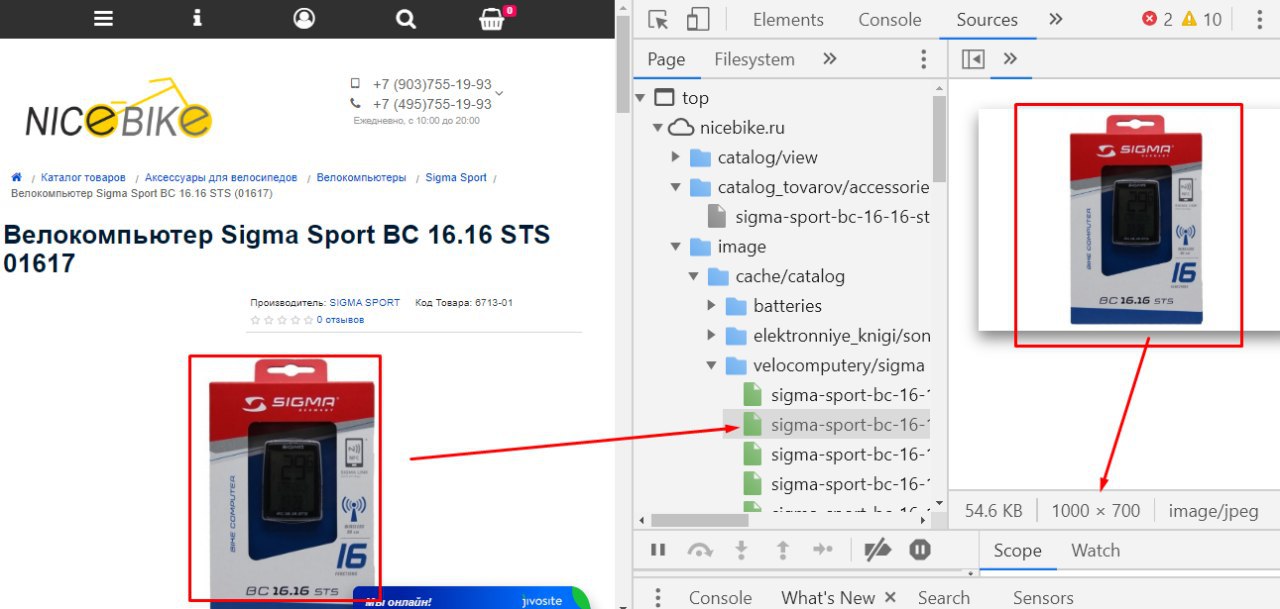Open the Filesystem navigator tab
Screen dimensions: 1280x609
coord(754,59)
